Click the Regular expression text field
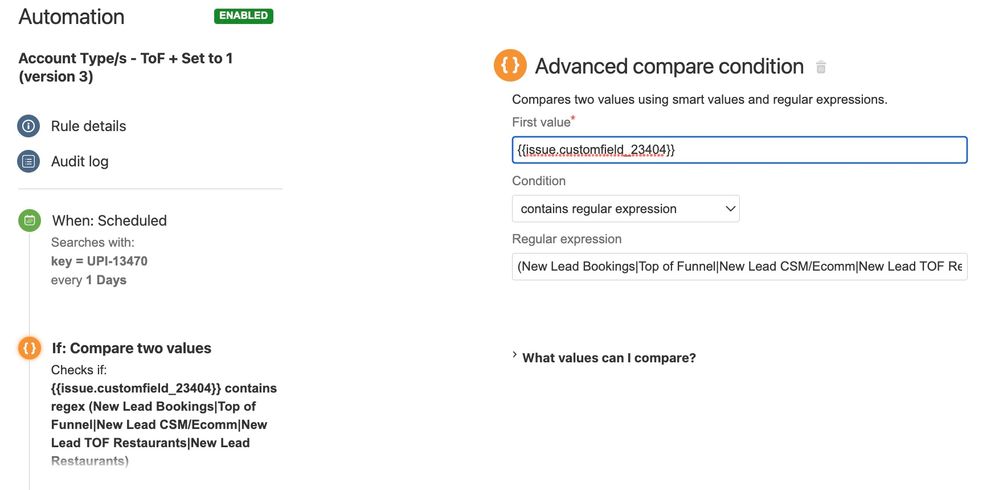This screenshot has height=490, width=999. [x=740, y=266]
